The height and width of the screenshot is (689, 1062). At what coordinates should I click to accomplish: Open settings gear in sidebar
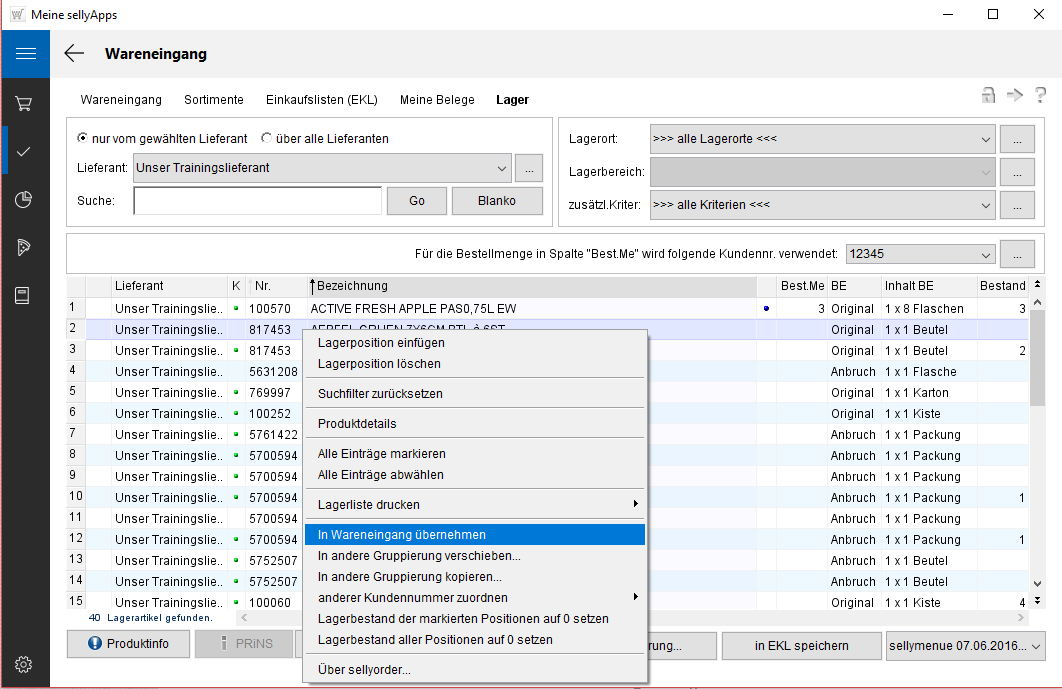pos(25,664)
